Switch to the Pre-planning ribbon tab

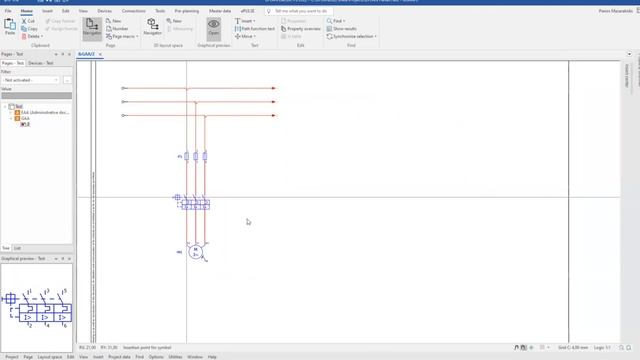pos(187,11)
